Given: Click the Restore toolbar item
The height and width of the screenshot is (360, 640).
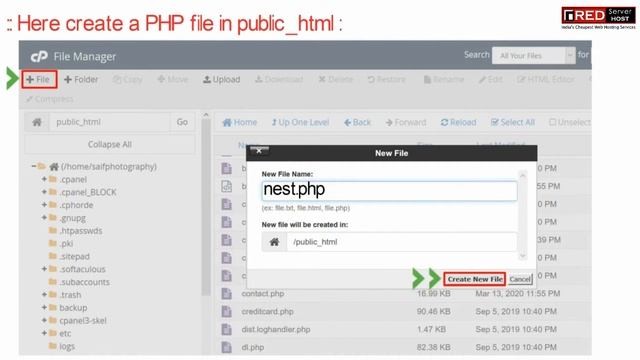Looking at the screenshot, I should (386, 79).
